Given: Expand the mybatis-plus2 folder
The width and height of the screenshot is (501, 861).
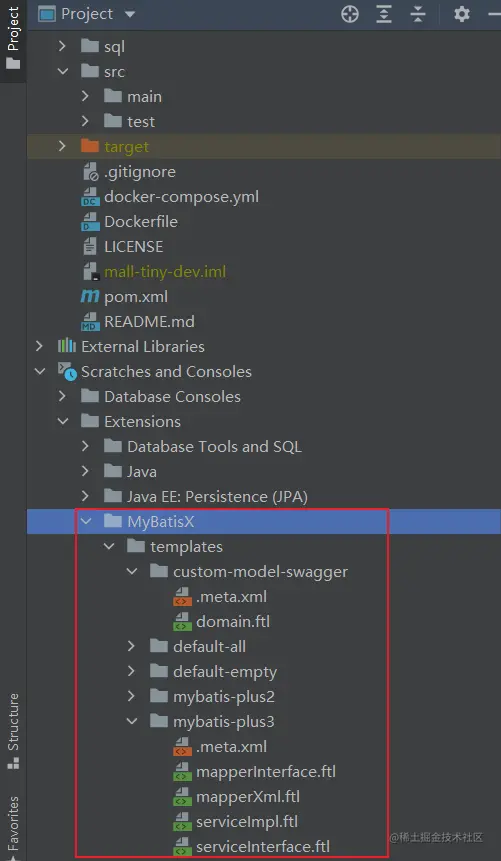Looking at the screenshot, I should (x=132, y=697).
